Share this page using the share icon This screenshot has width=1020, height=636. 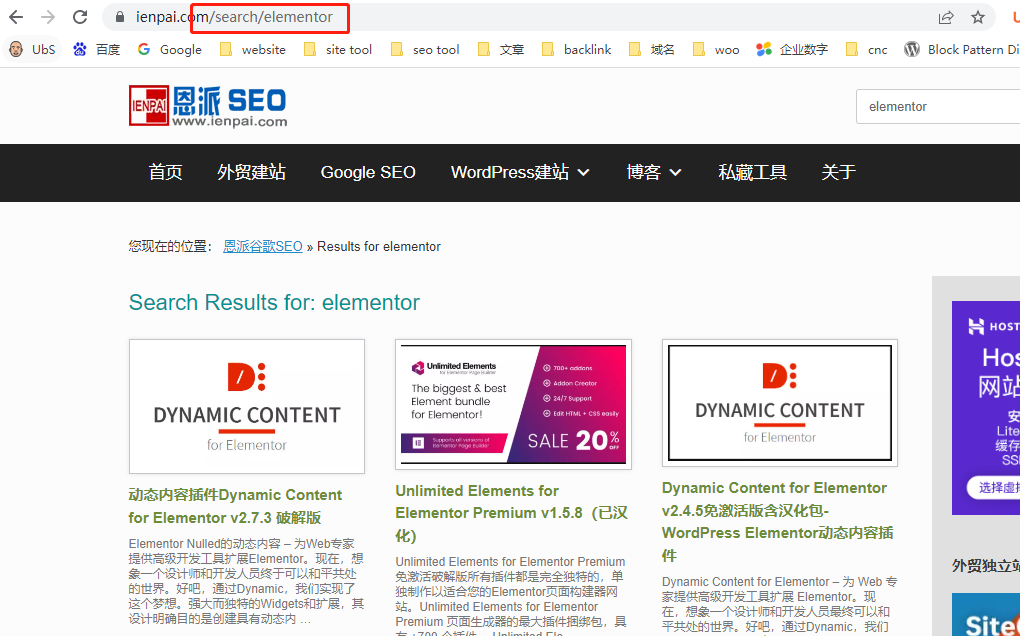946,18
